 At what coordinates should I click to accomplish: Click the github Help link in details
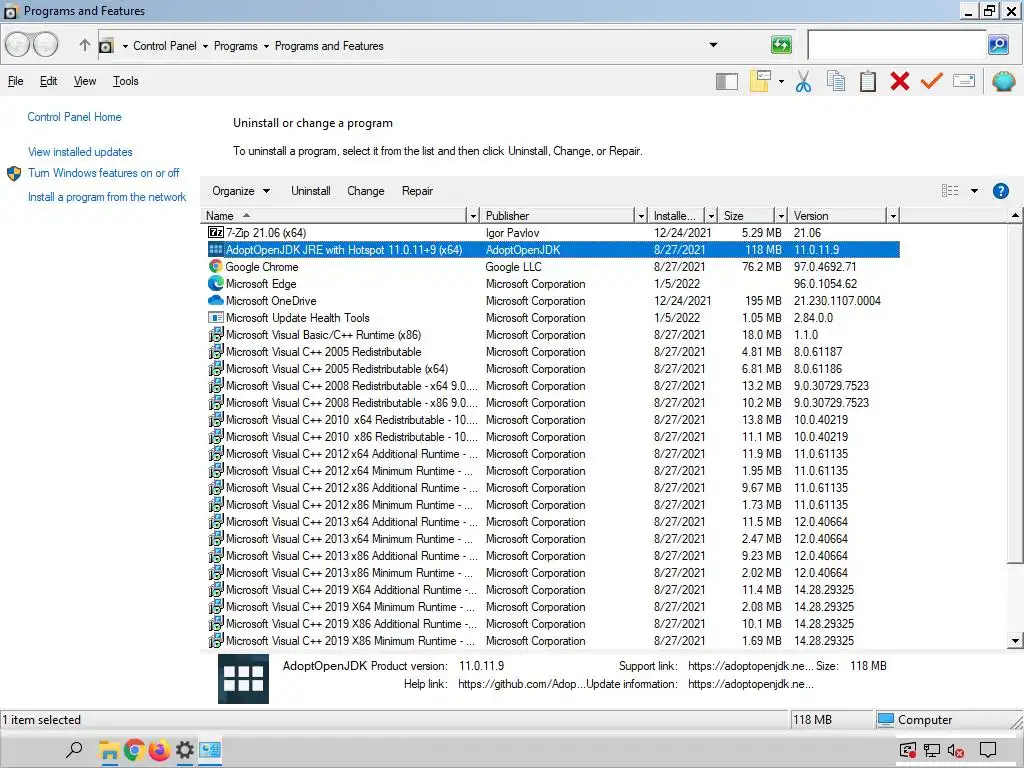[x=521, y=684]
